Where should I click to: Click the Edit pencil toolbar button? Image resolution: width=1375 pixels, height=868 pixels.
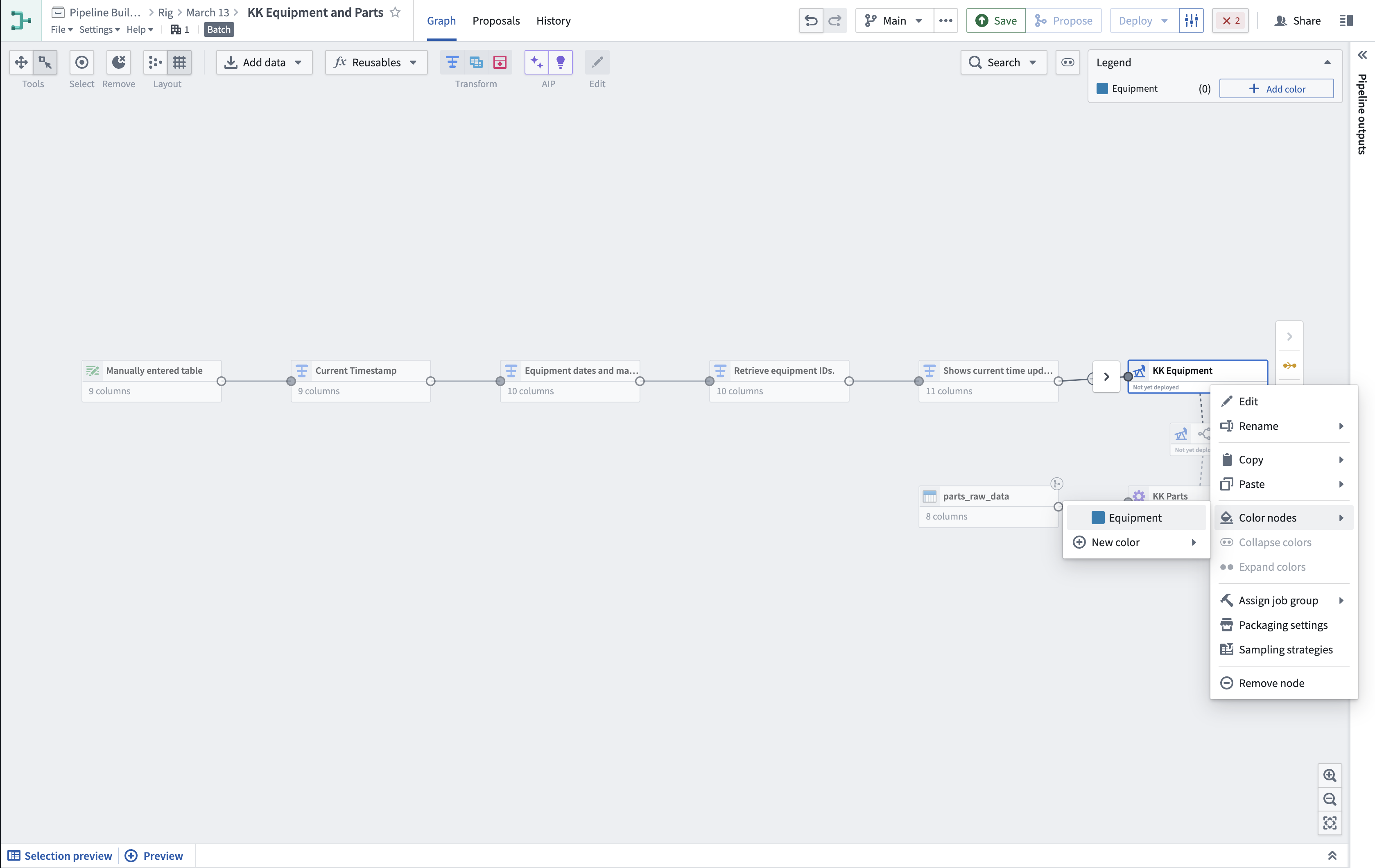(x=597, y=62)
